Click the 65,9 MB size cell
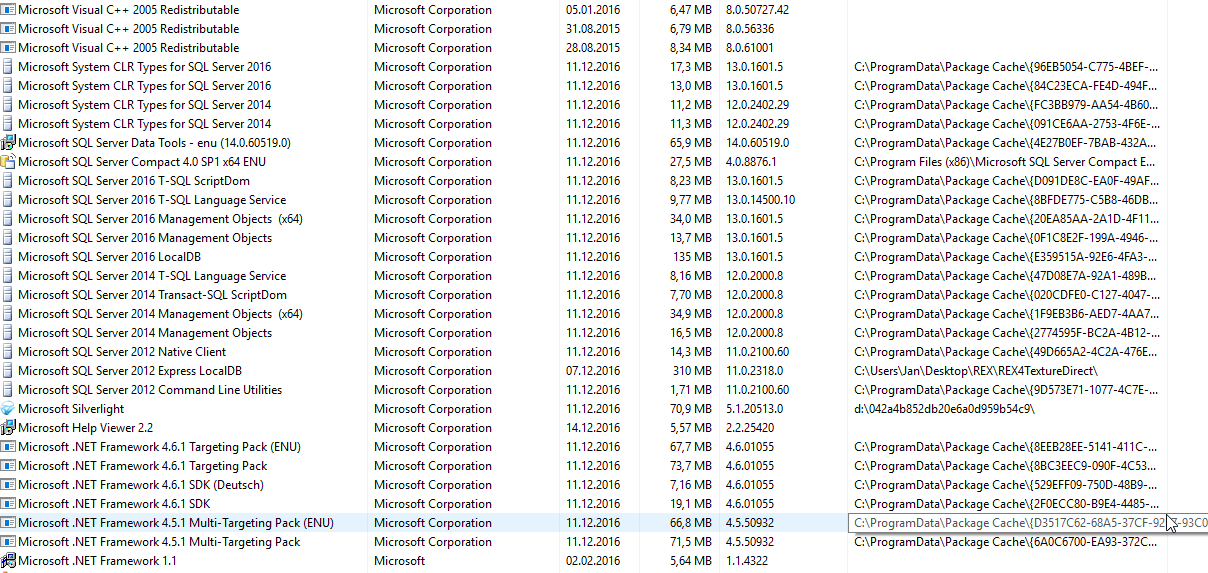Viewport: 1208px width, 573px height. point(690,143)
